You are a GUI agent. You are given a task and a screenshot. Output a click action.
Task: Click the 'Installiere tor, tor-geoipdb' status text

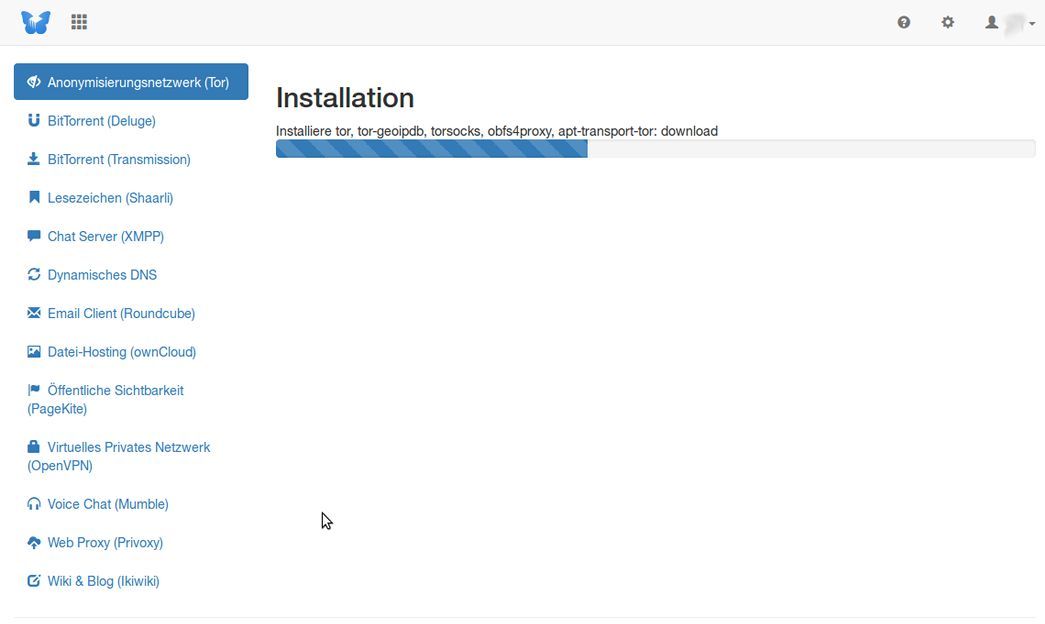click(497, 131)
